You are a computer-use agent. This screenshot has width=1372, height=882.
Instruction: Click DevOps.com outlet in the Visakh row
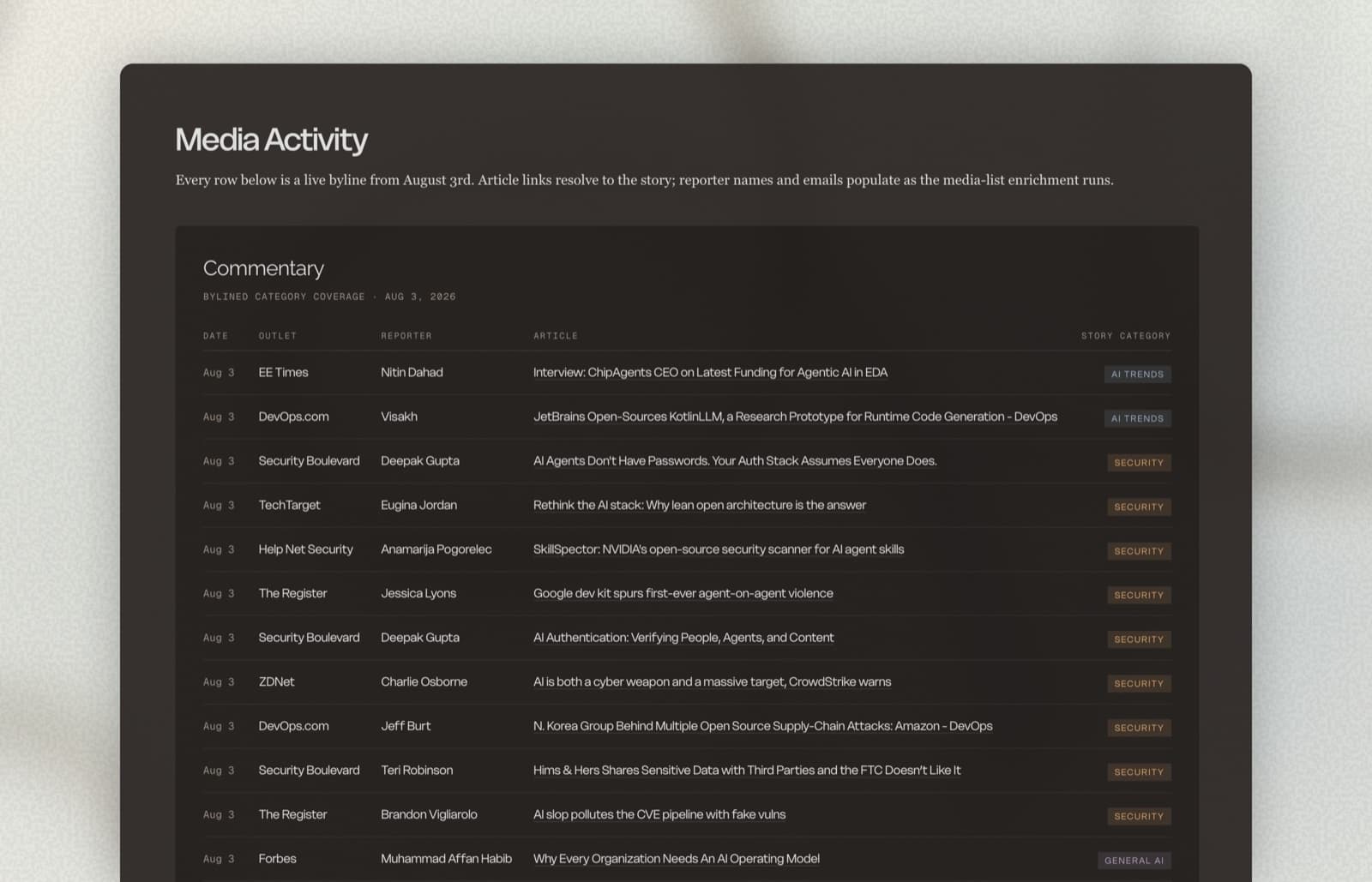point(293,417)
